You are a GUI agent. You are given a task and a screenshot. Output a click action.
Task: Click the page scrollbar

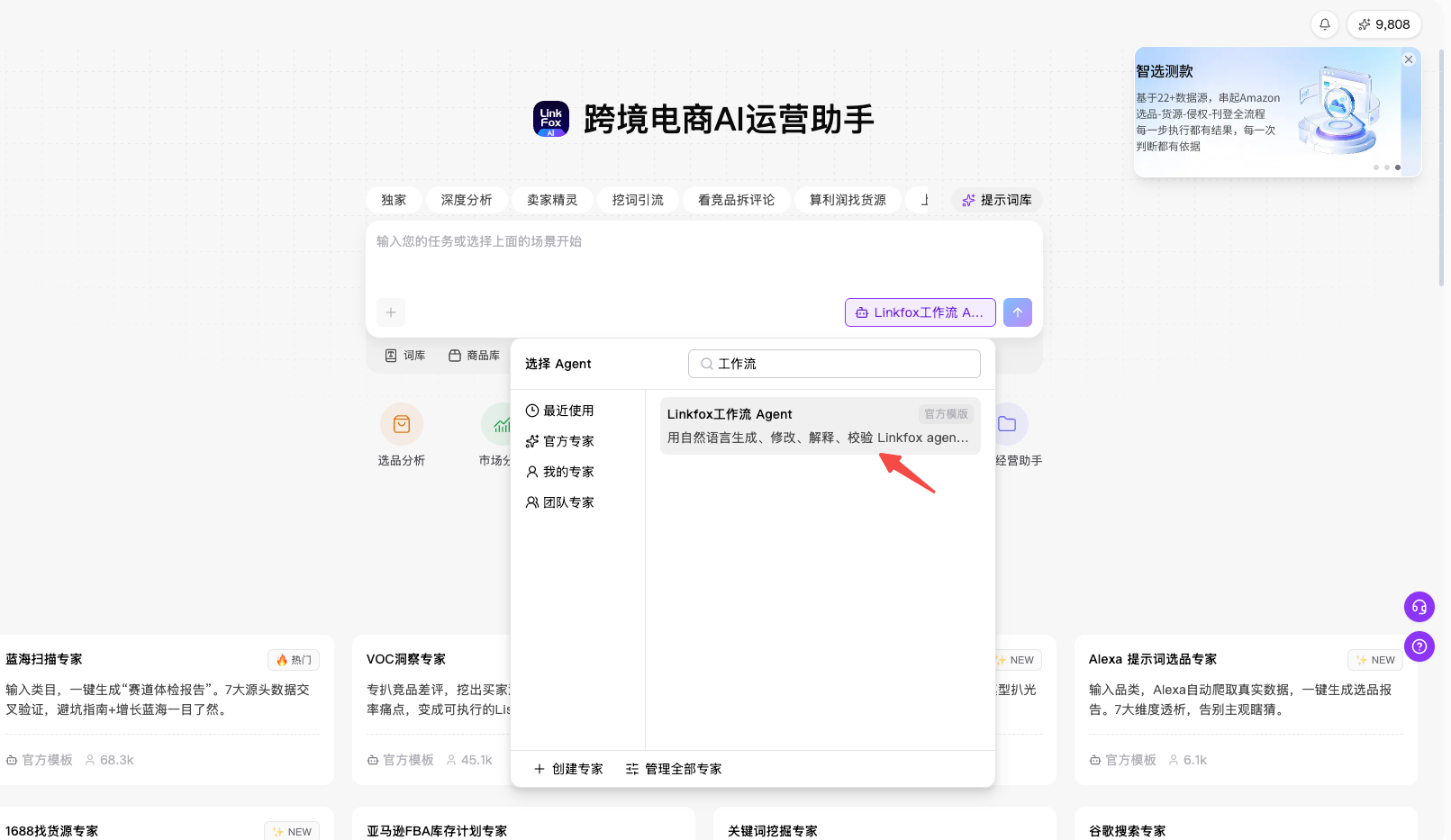tap(1442, 167)
